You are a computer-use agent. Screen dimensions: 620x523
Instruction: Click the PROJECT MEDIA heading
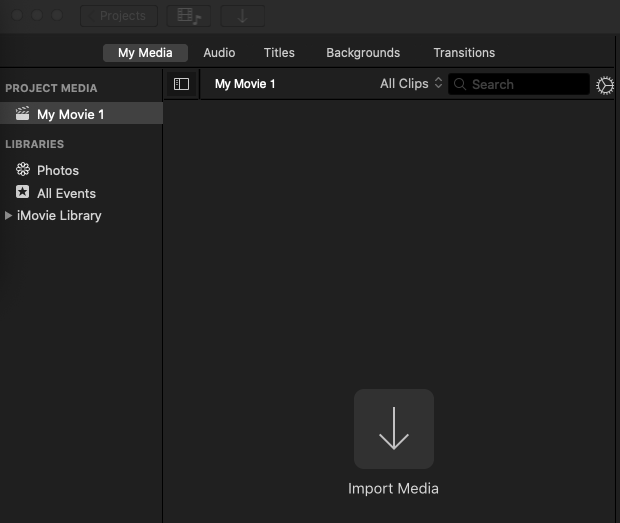[x=51, y=88]
